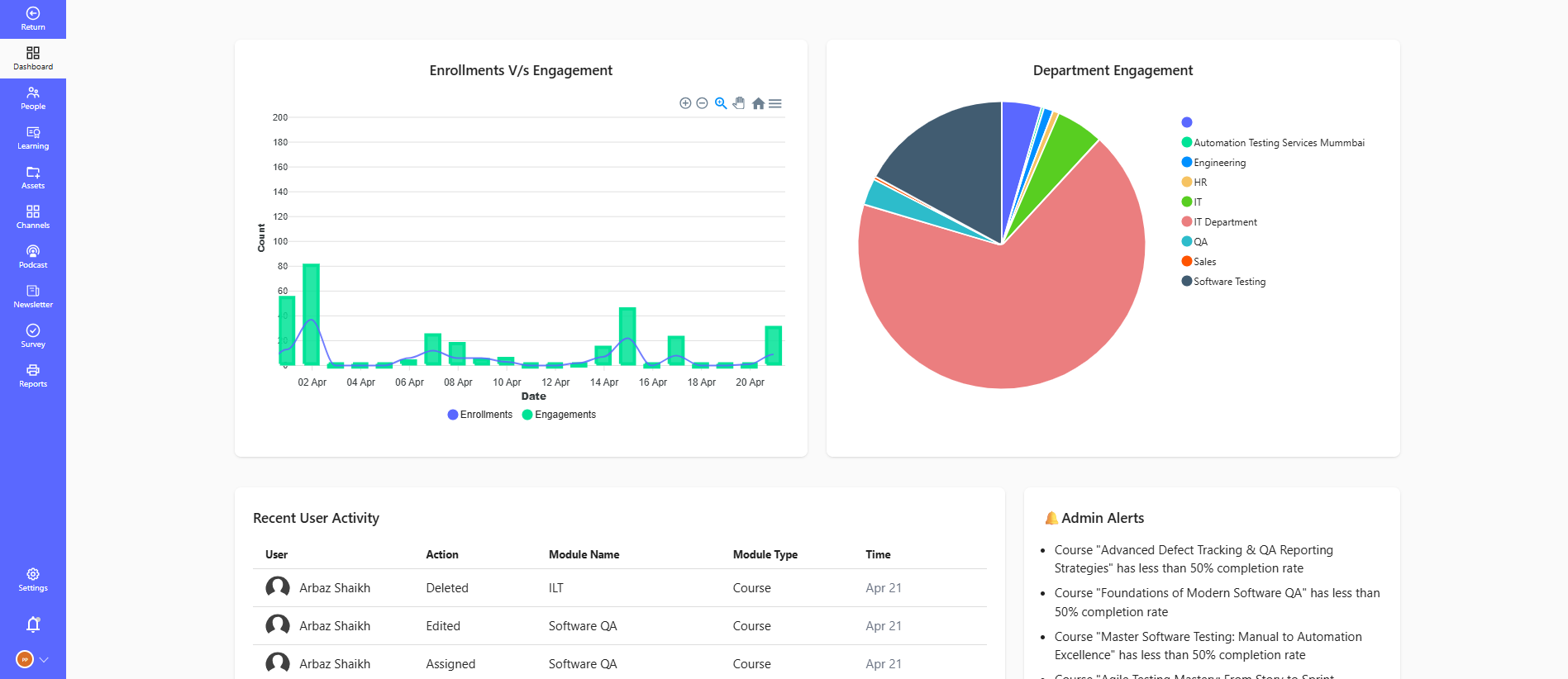This screenshot has width=1568, height=679.
Task: Open the notifications bell
Action: 33,624
